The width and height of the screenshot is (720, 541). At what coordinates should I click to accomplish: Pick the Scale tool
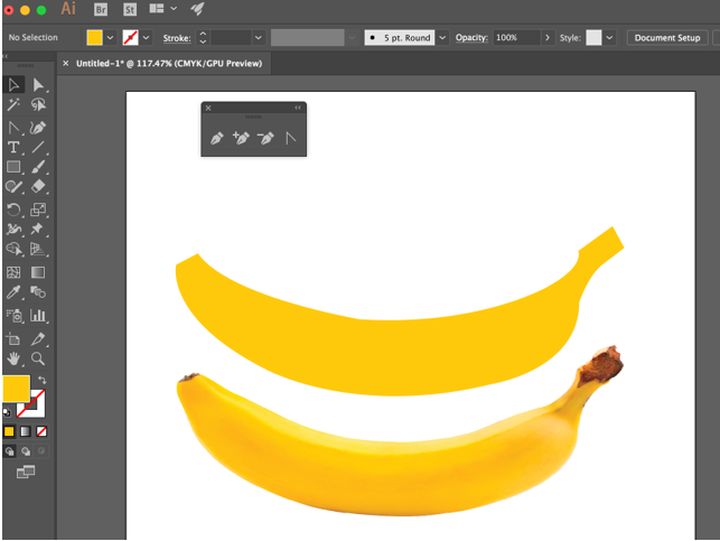[x=38, y=209]
